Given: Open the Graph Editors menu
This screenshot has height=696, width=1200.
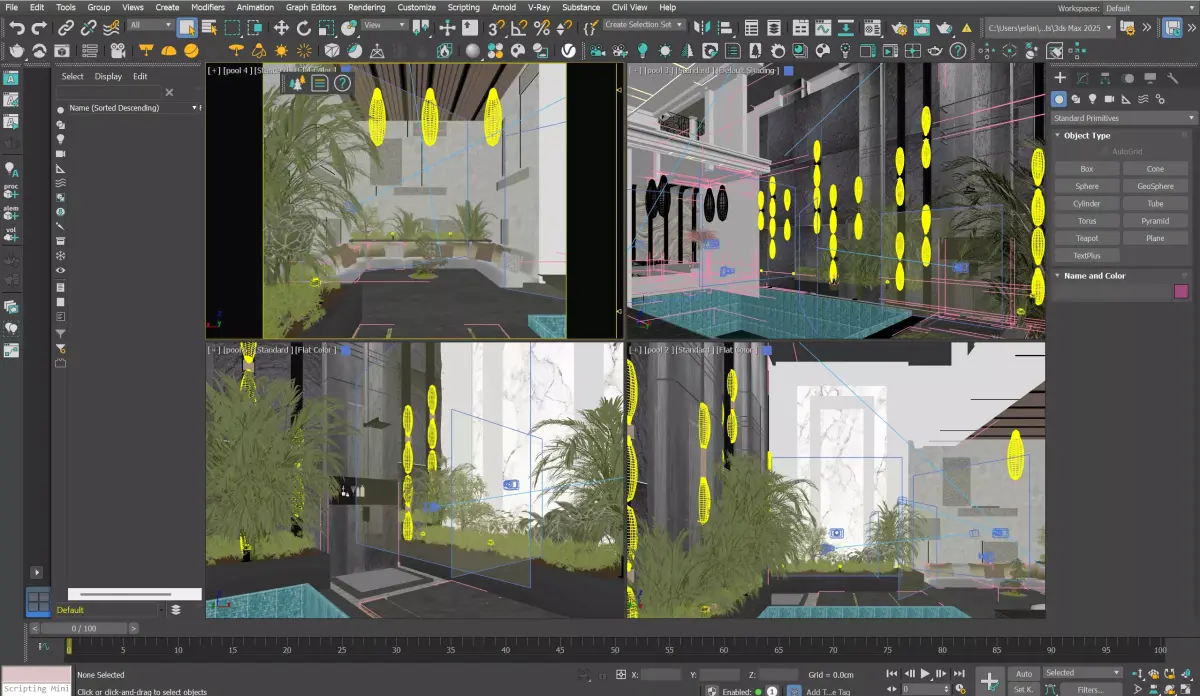Looking at the screenshot, I should coord(311,7).
